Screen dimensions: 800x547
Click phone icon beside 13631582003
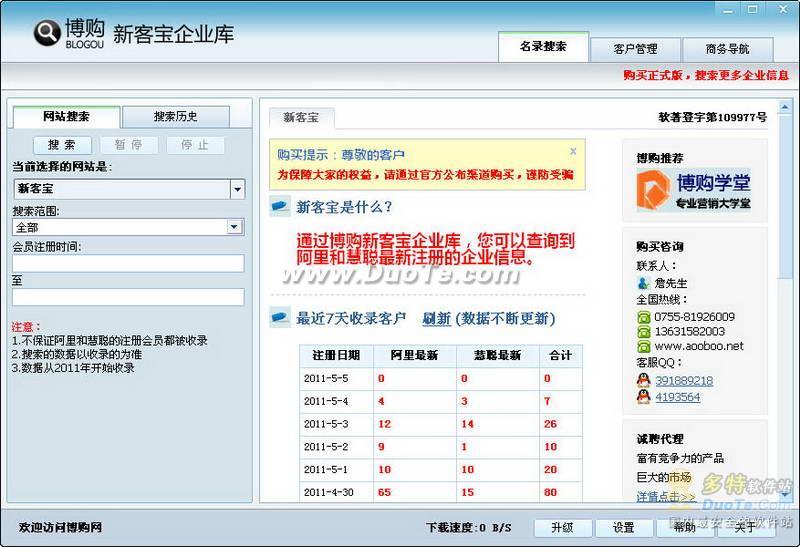[644, 332]
